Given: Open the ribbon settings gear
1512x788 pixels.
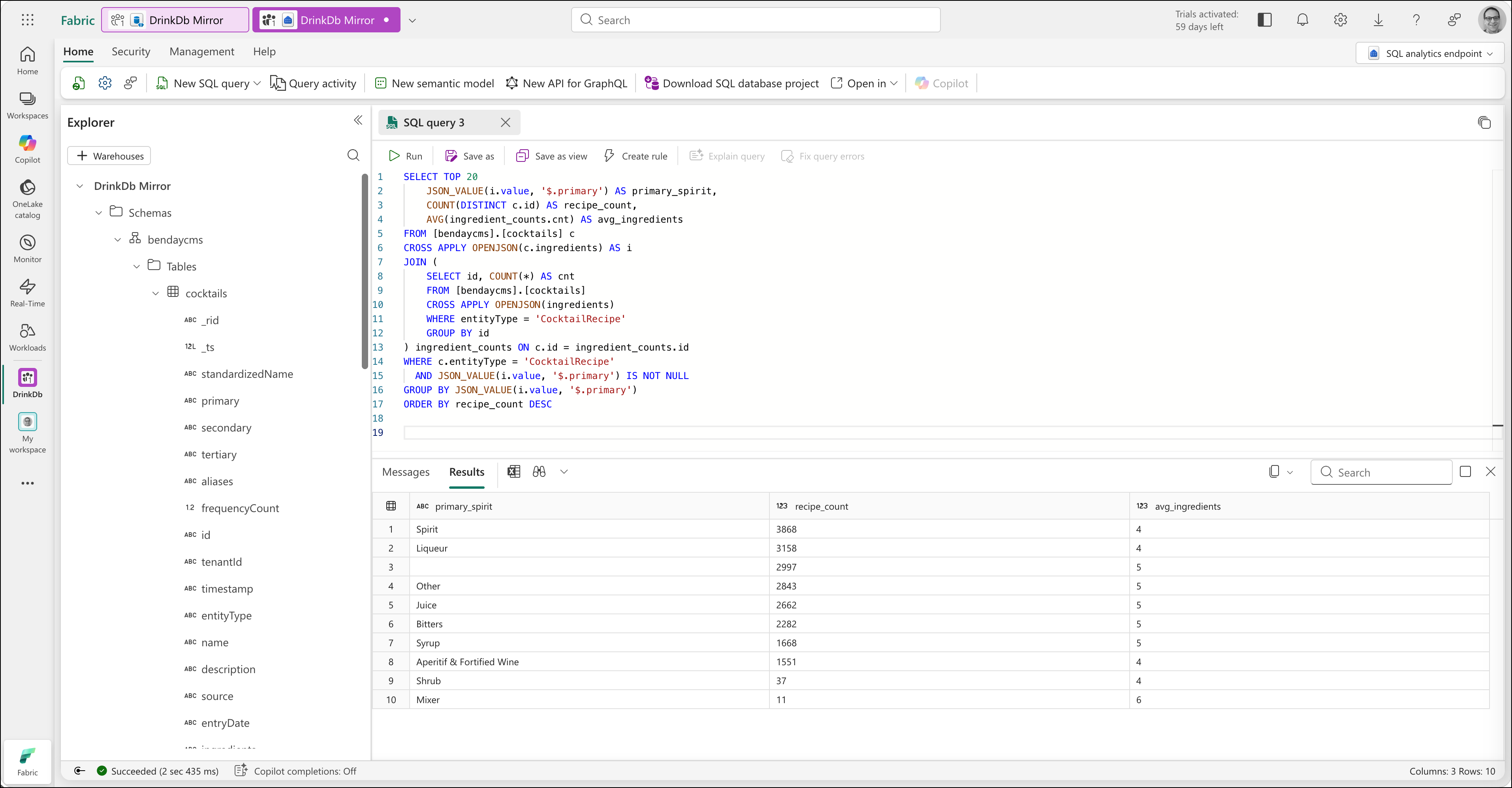Looking at the screenshot, I should (x=105, y=83).
